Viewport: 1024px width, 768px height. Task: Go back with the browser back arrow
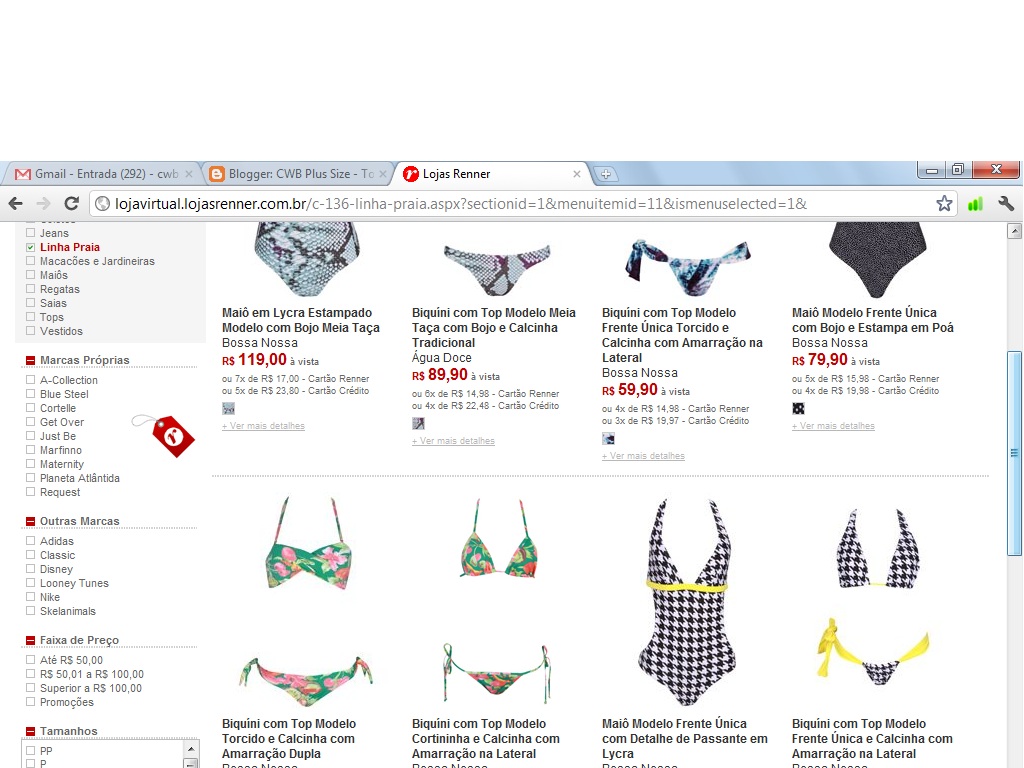click(16, 204)
